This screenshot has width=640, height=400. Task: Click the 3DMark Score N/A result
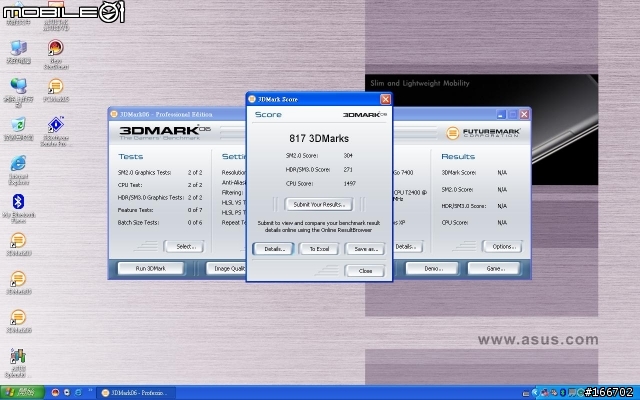click(502, 173)
